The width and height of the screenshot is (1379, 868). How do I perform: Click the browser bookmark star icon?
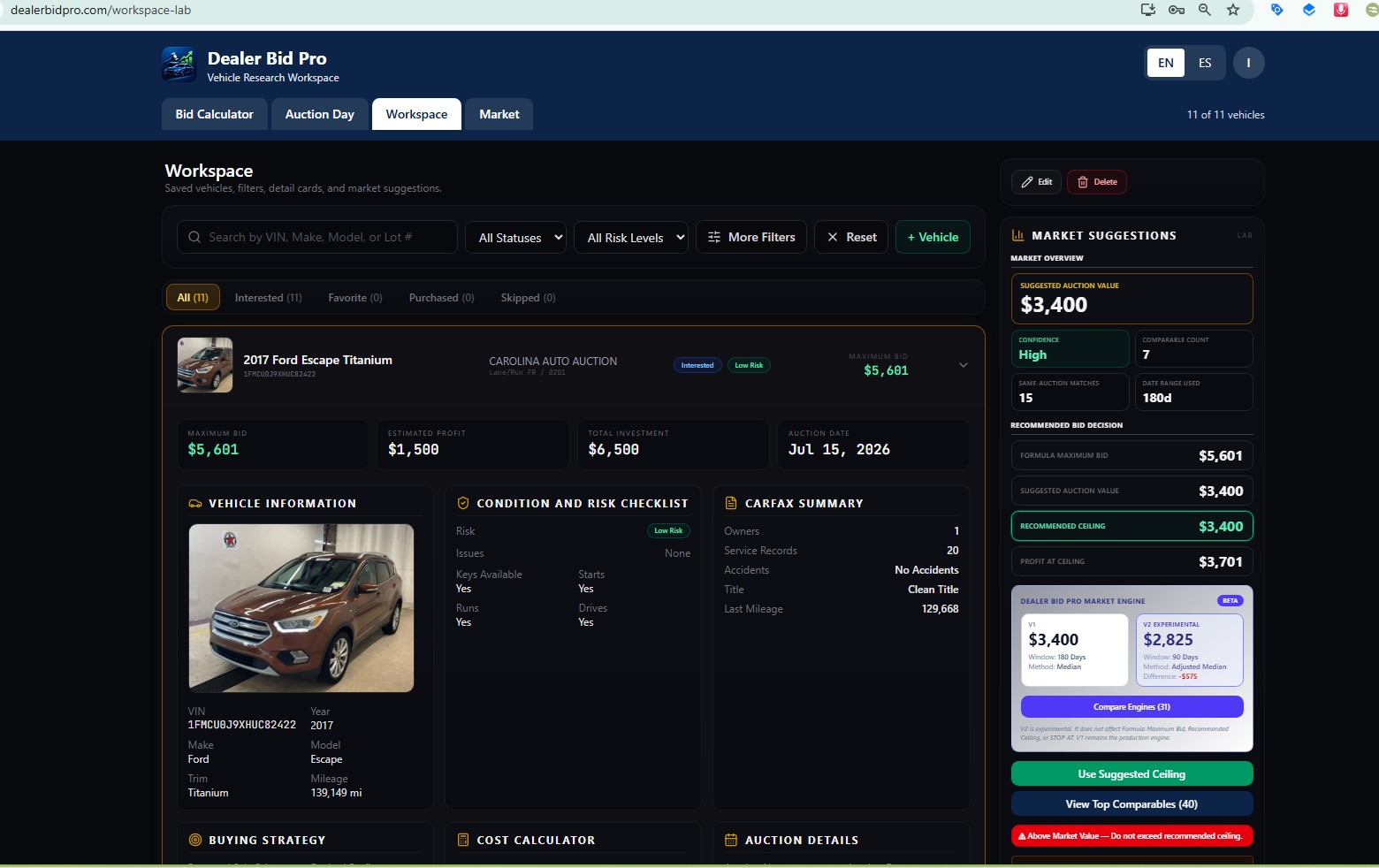(1233, 10)
